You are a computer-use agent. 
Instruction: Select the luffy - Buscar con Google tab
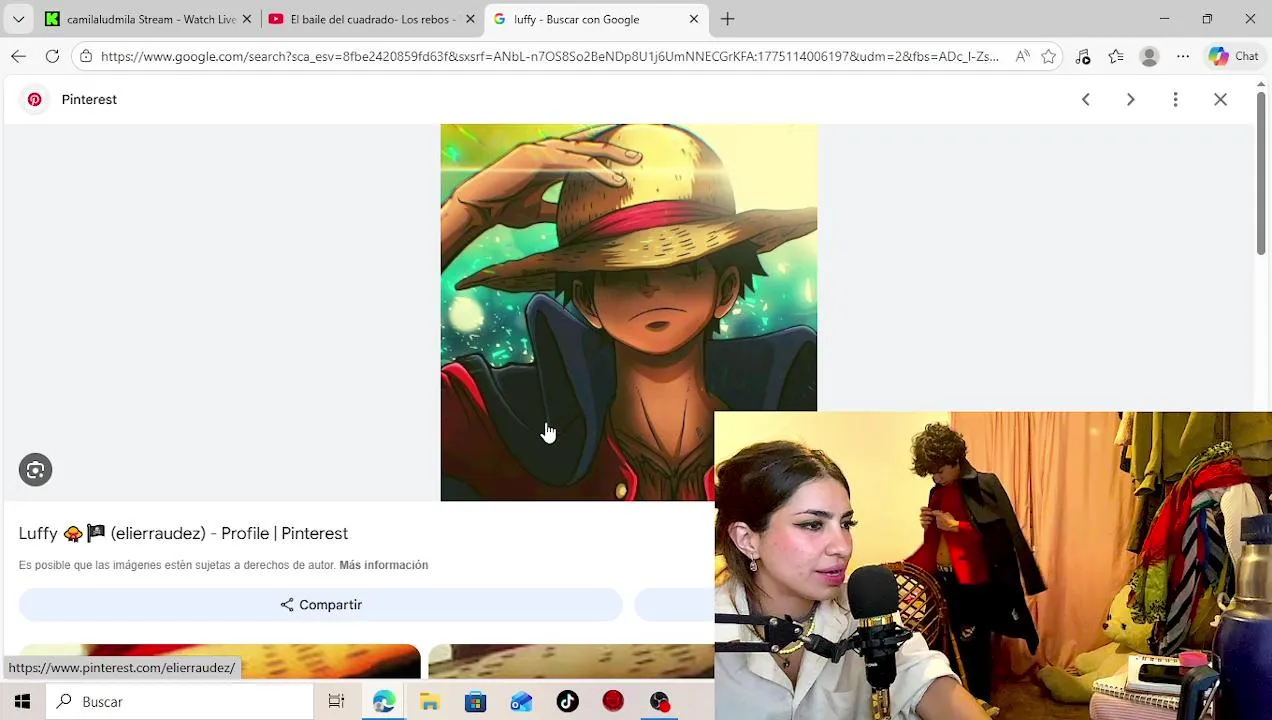(596, 19)
